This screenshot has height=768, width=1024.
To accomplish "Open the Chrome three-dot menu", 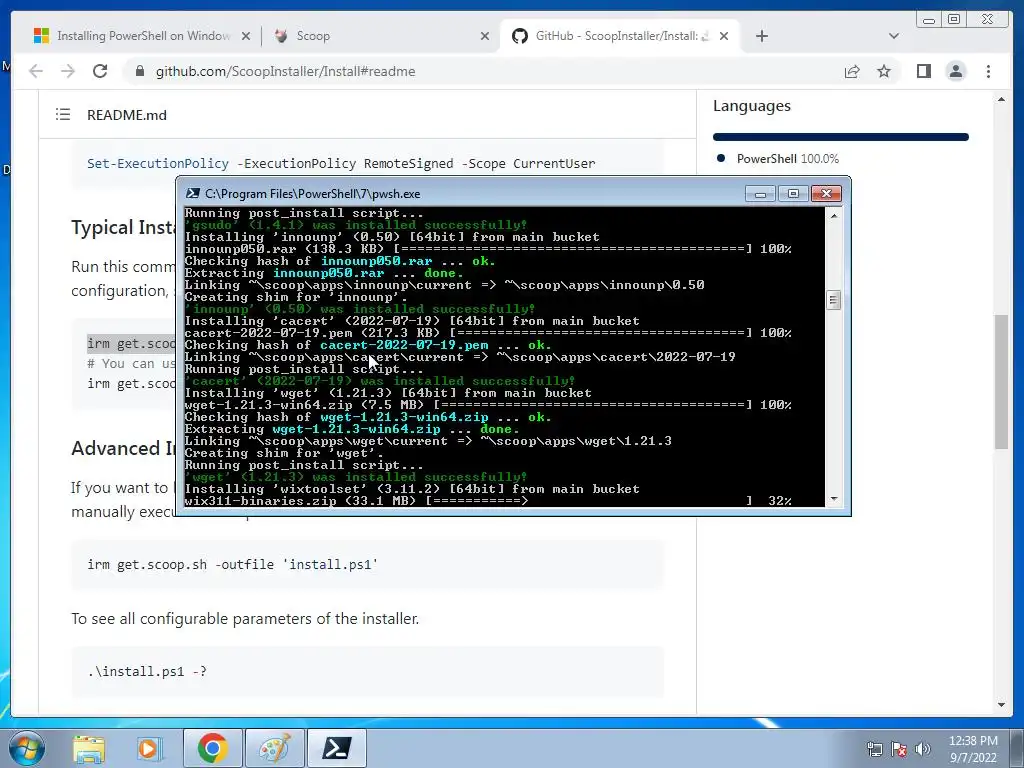I will click(x=988, y=71).
